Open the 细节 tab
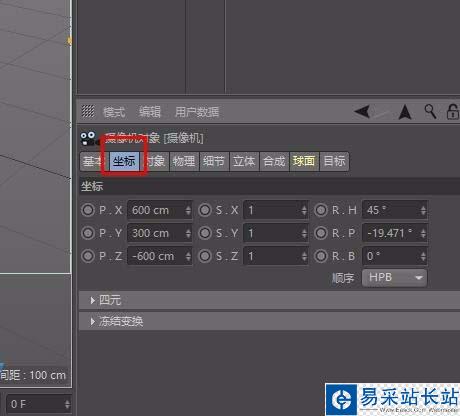460x416 pixels. coord(214,162)
